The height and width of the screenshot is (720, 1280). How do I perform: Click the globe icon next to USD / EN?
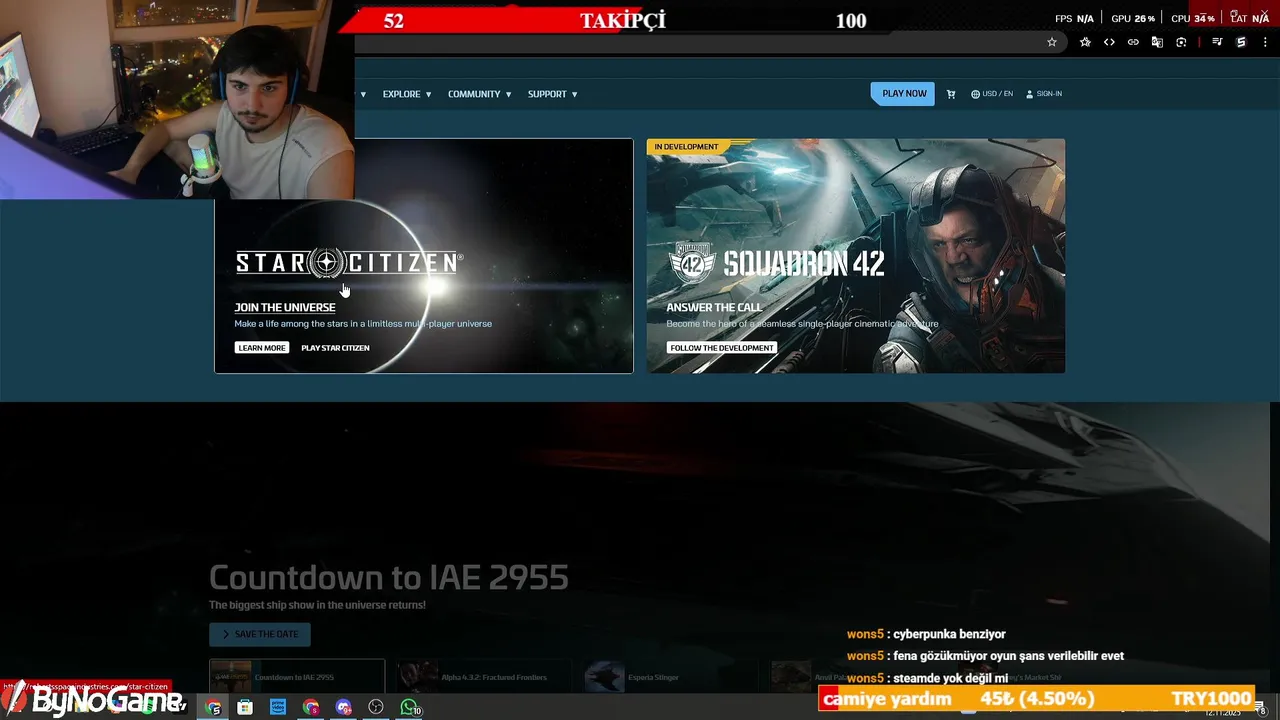tap(975, 94)
